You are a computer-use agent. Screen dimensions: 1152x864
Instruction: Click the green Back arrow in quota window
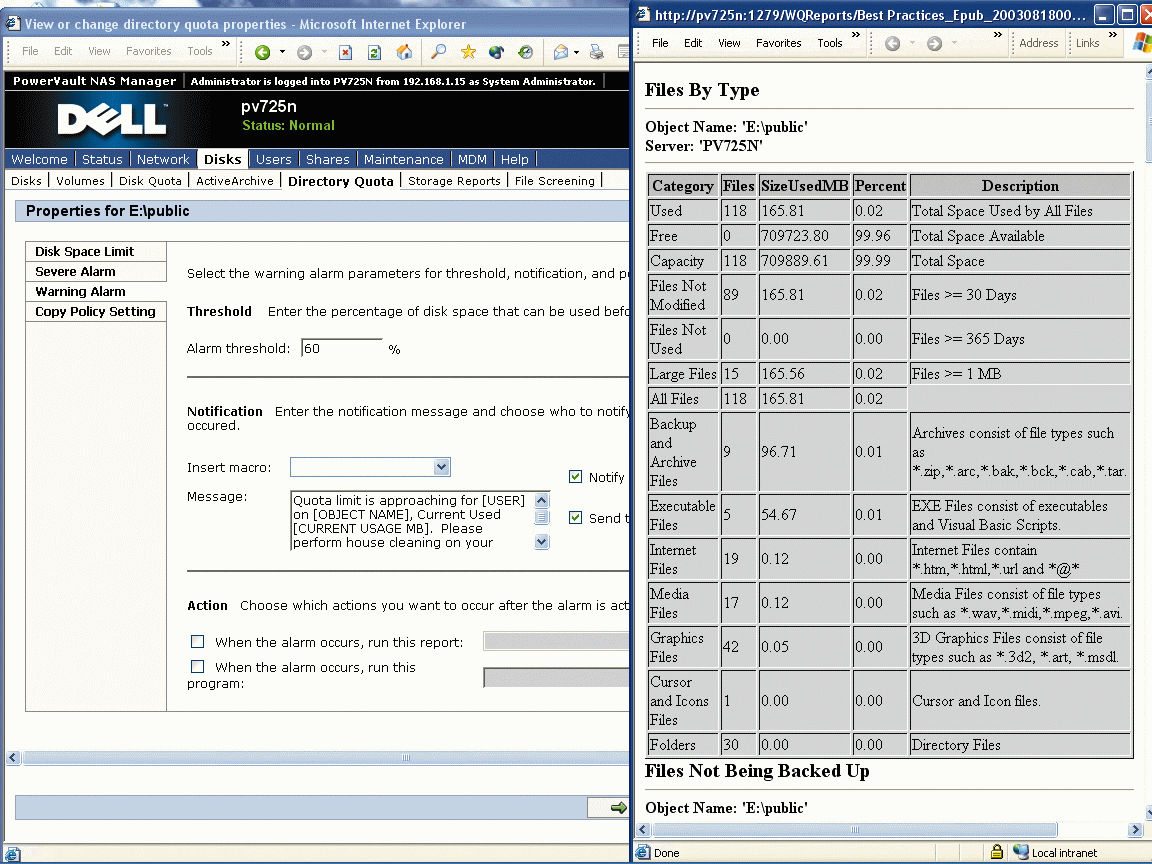coord(262,52)
